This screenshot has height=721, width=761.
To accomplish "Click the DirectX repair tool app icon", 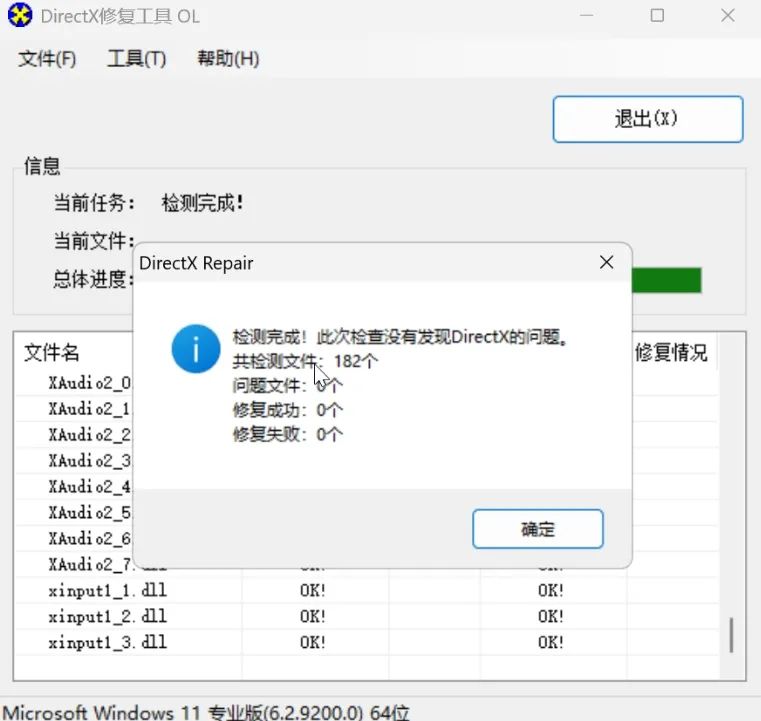I will click(x=20, y=15).
